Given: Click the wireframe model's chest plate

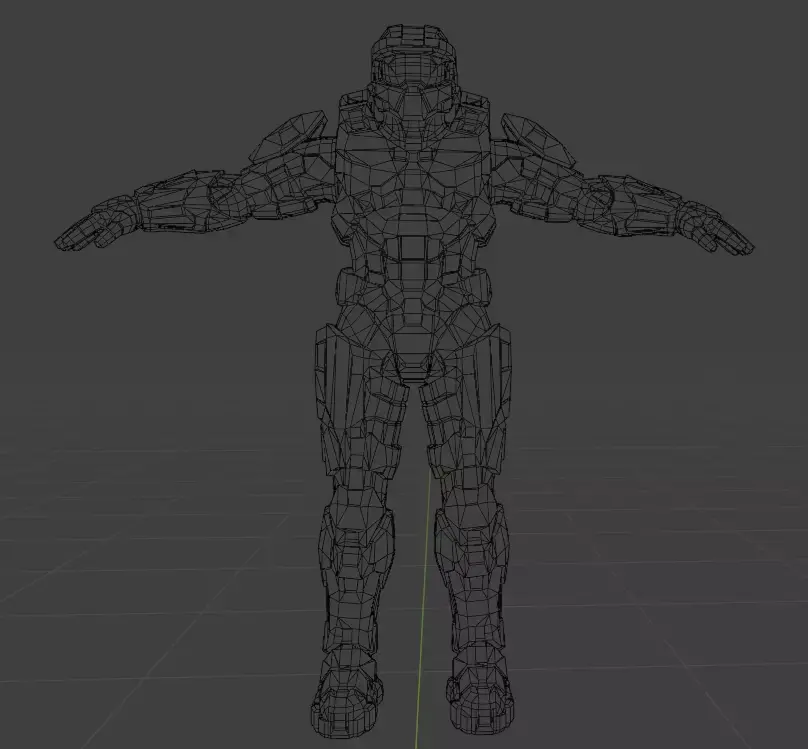Looking at the screenshot, I should [x=412, y=178].
